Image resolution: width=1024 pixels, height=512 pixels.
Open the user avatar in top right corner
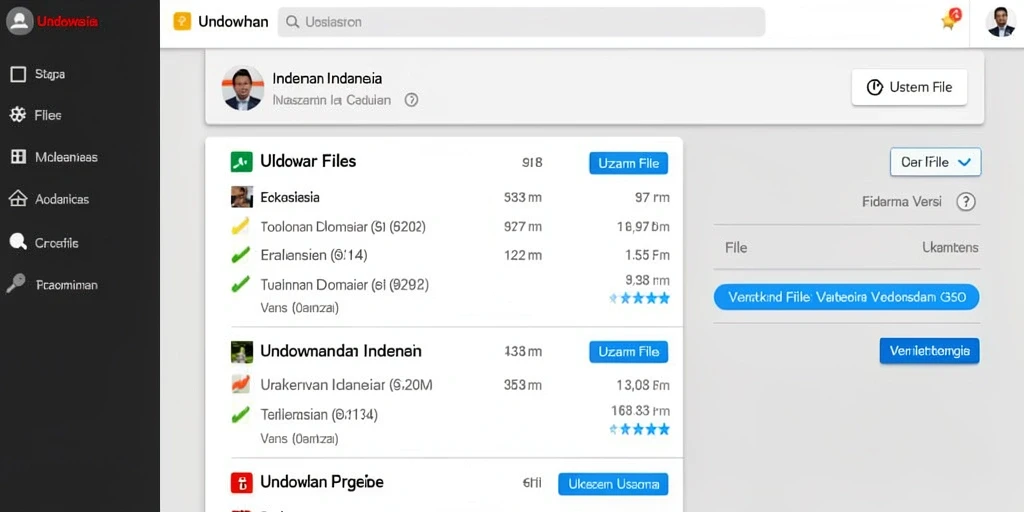1000,22
